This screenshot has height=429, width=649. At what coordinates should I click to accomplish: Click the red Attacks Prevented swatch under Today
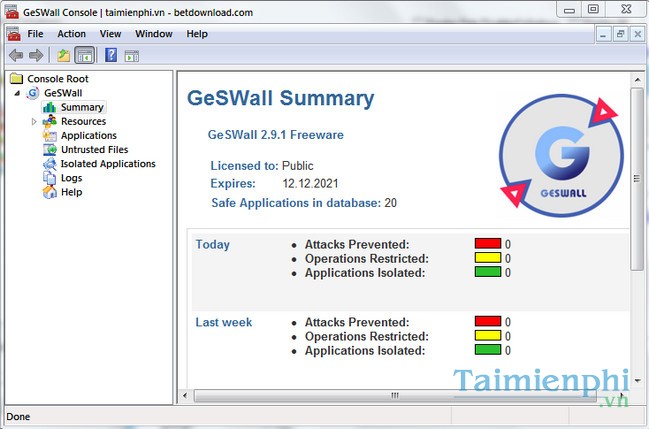(487, 244)
